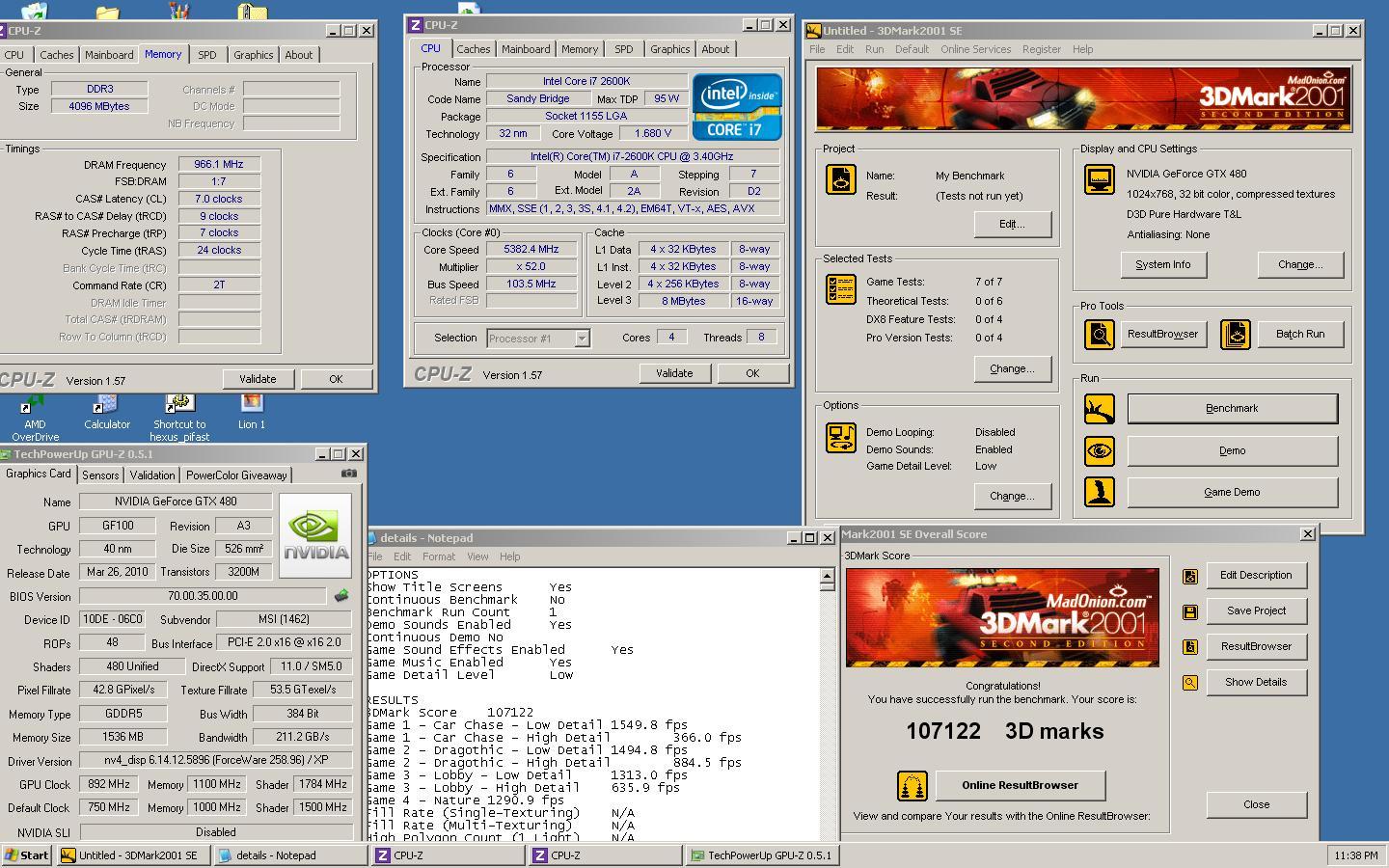The height and width of the screenshot is (868, 1389).
Task: Click the Intel Core i7 logo in CPU-Z
Action: coord(737,107)
